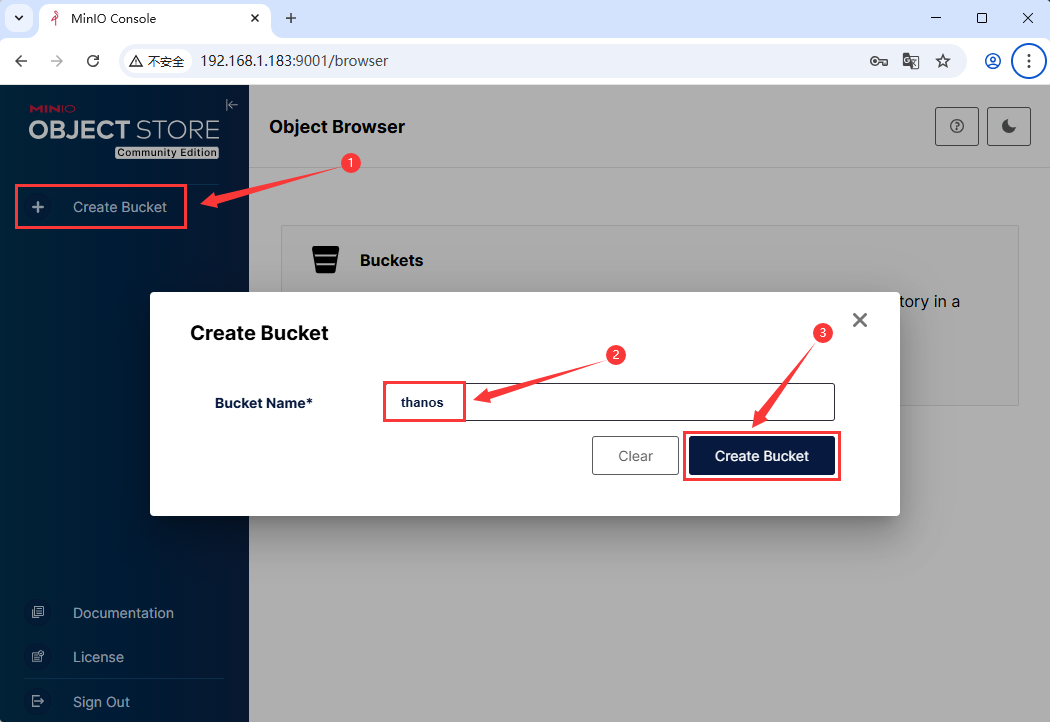Image resolution: width=1050 pixels, height=722 pixels.
Task: Open a new browser tab
Action: 291,18
